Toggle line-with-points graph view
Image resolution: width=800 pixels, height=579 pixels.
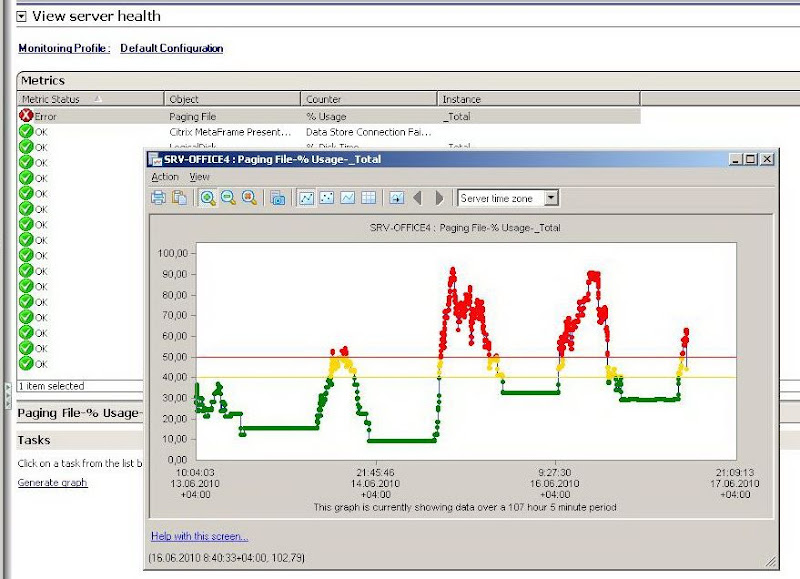307,198
